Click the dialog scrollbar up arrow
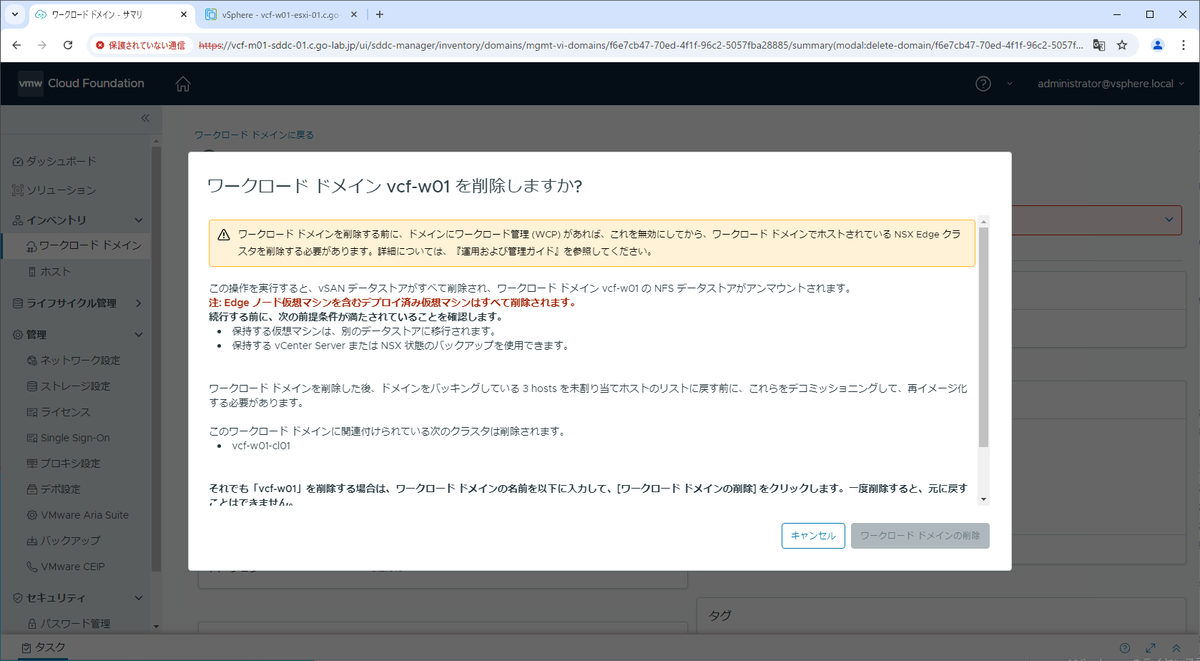 coord(984,221)
